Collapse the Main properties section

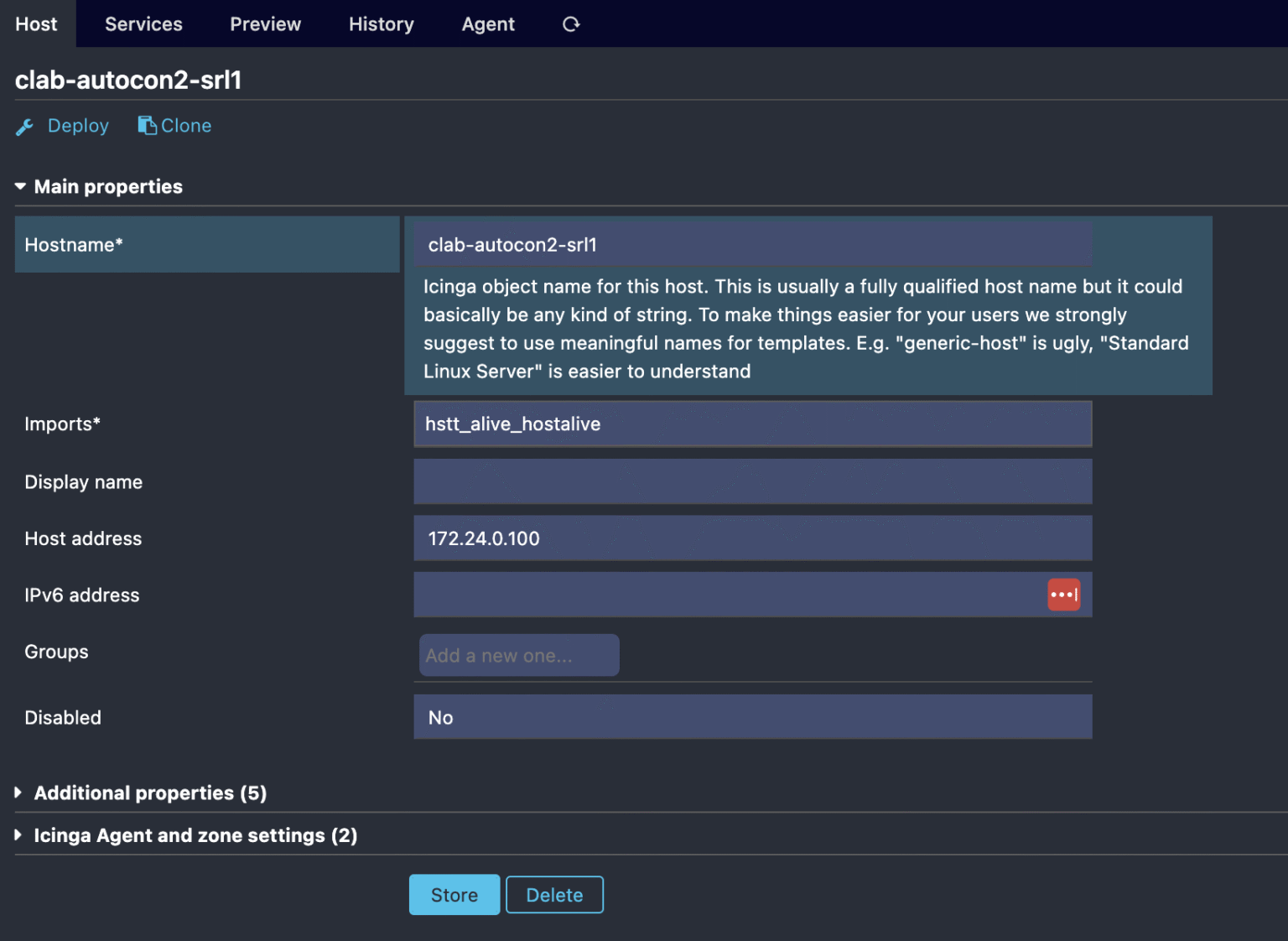(19, 186)
